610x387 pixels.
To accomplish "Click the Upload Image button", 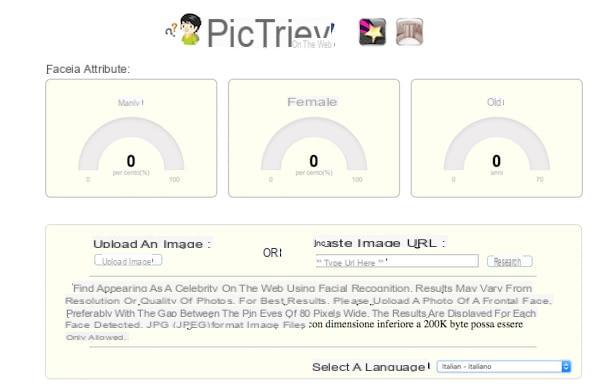I will point(128,261).
